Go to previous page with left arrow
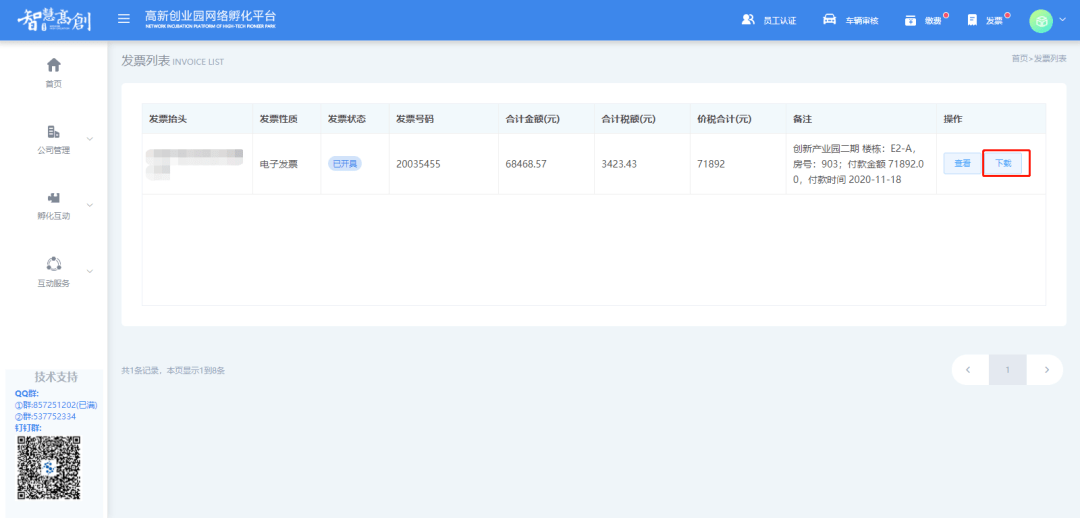1080x518 pixels. [969, 370]
